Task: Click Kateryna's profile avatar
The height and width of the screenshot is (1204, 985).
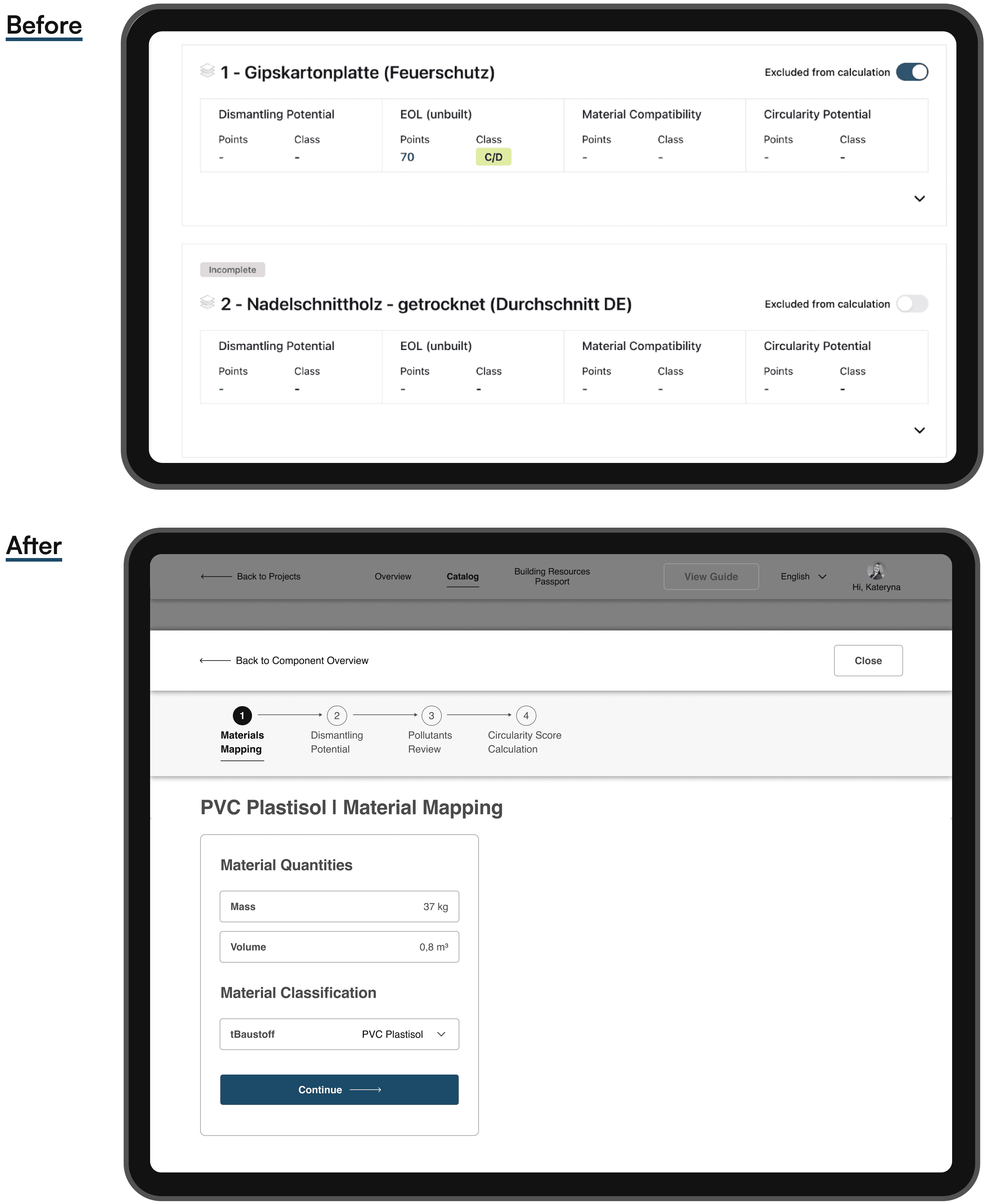Action: [876, 571]
